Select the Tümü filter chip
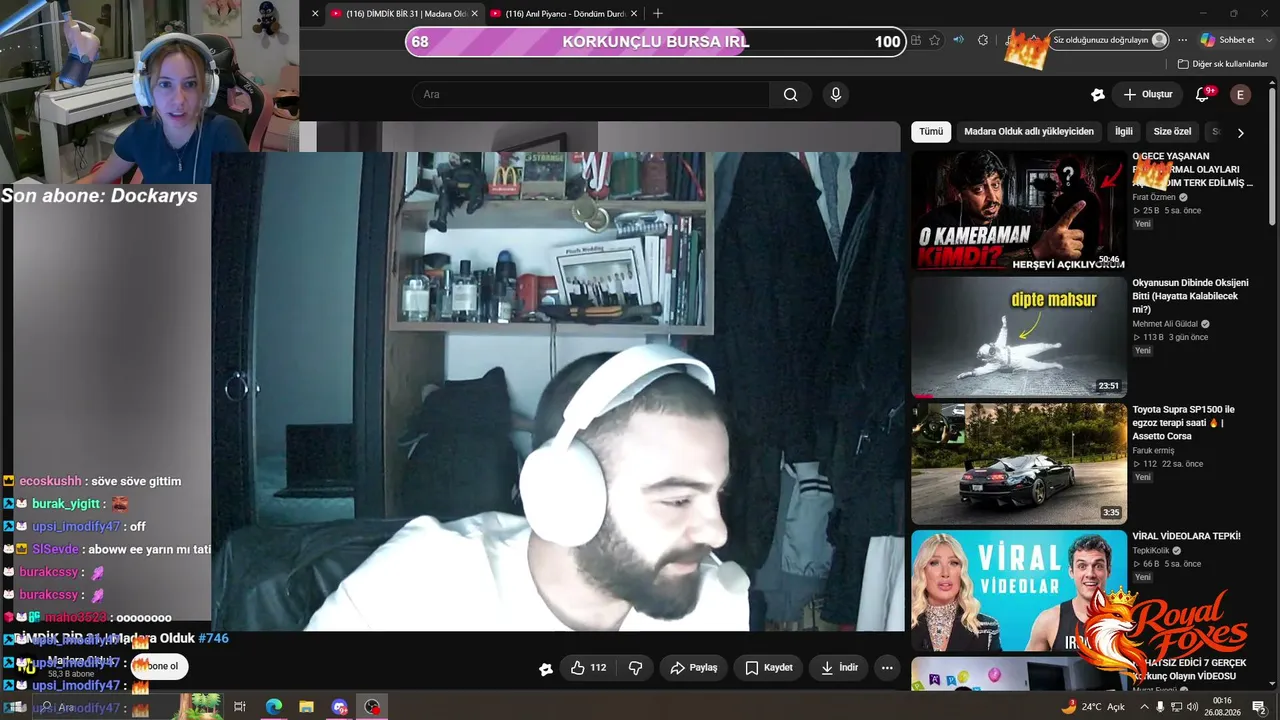This screenshot has width=1280, height=720. tap(931, 132)
